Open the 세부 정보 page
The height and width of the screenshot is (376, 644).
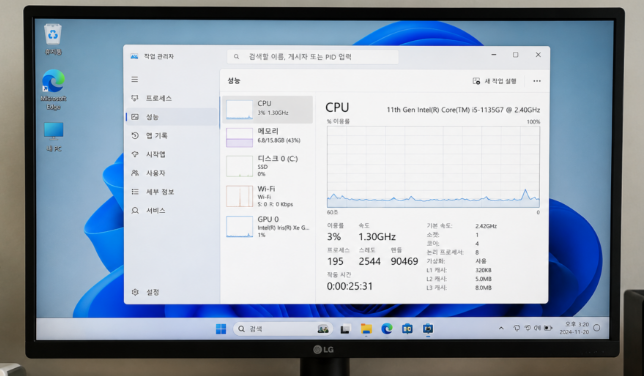click(x=172, y=191)
